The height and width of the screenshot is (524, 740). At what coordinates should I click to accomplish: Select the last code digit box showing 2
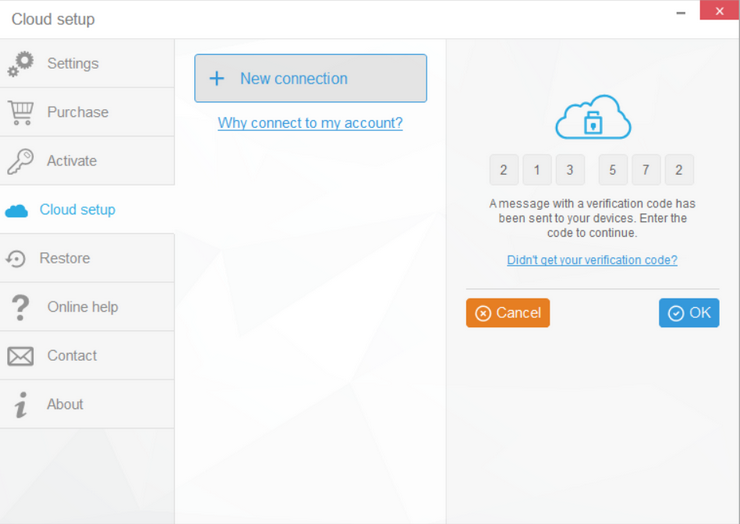tap(679, 170)
